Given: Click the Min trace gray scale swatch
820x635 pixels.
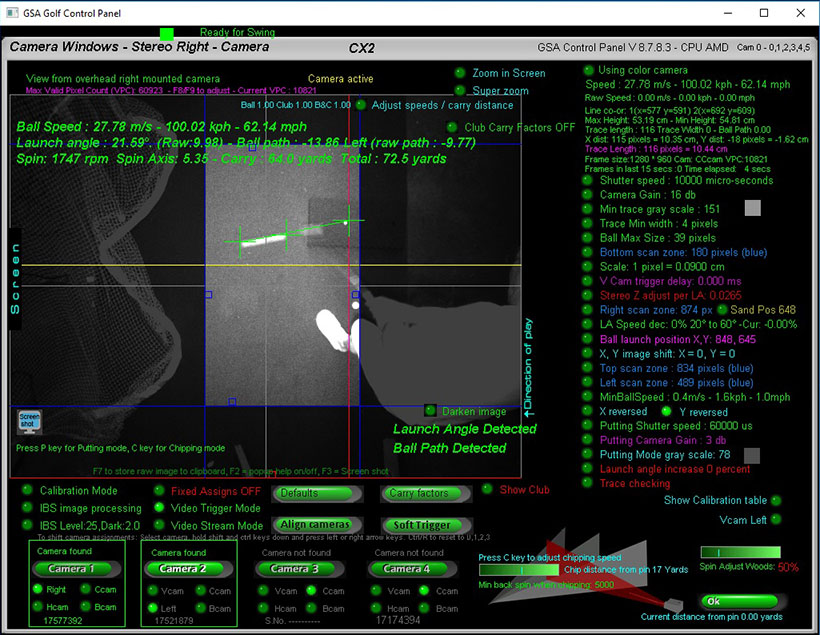Looking at the screenshot, I should coord(753,208).
